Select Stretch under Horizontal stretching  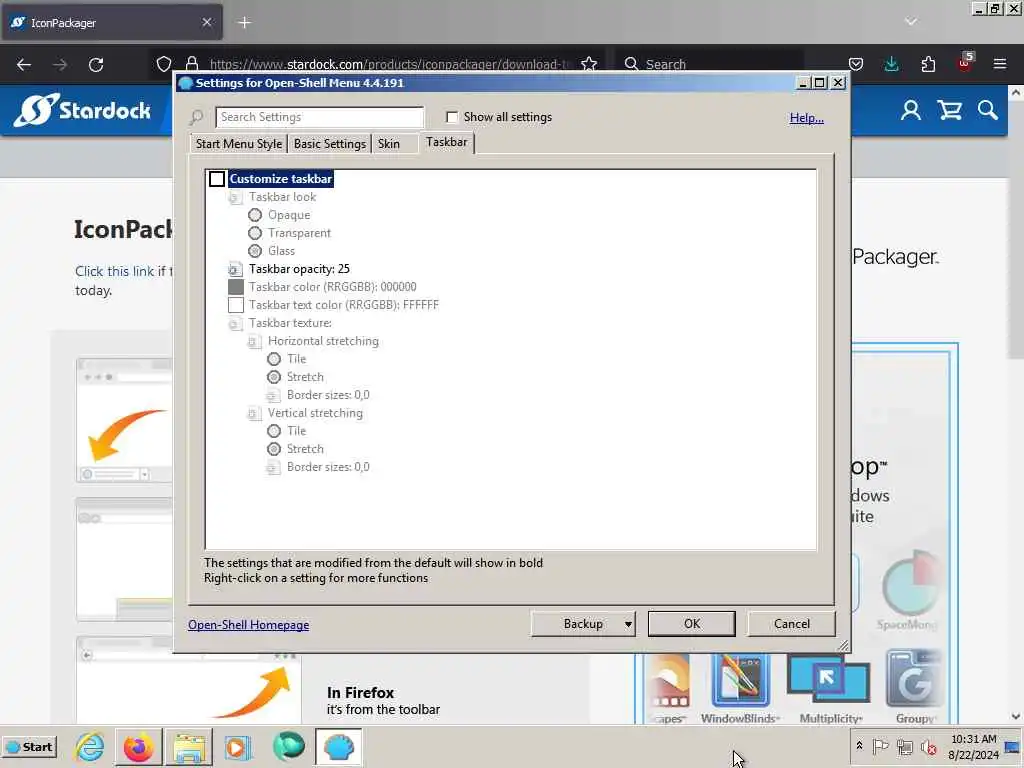click(274, 377)
